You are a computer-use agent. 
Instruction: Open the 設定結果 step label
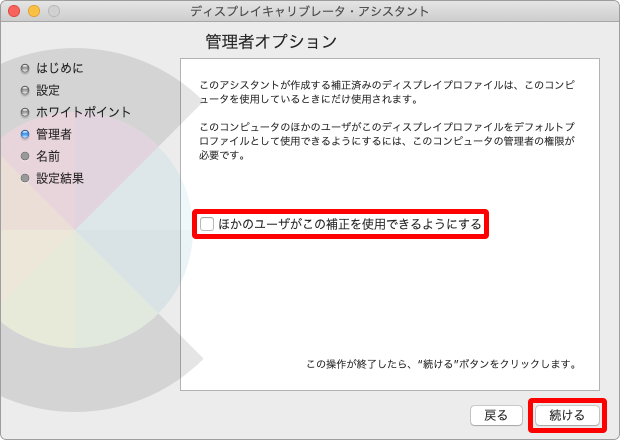point(60,178)
